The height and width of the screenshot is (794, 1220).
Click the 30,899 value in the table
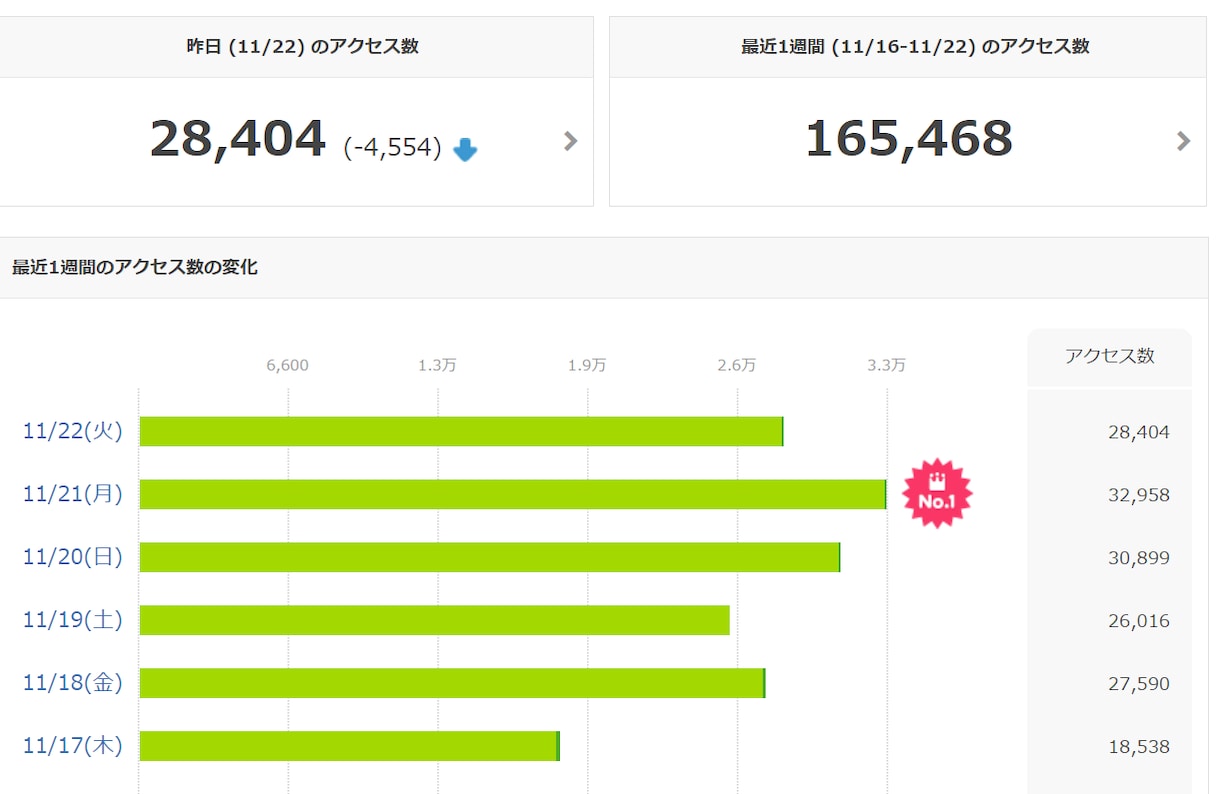point(1138,558)
